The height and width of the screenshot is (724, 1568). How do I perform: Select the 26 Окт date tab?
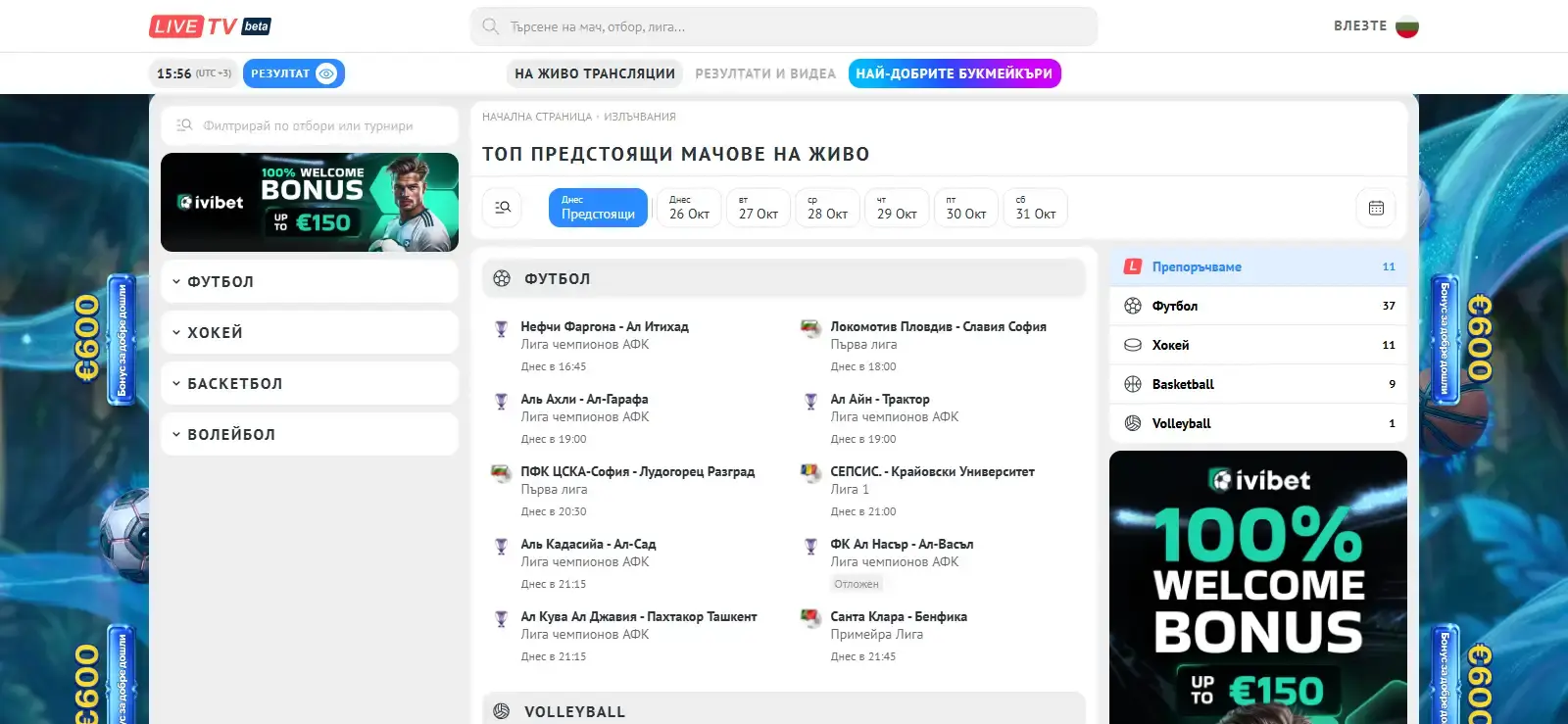click(689, 208)
